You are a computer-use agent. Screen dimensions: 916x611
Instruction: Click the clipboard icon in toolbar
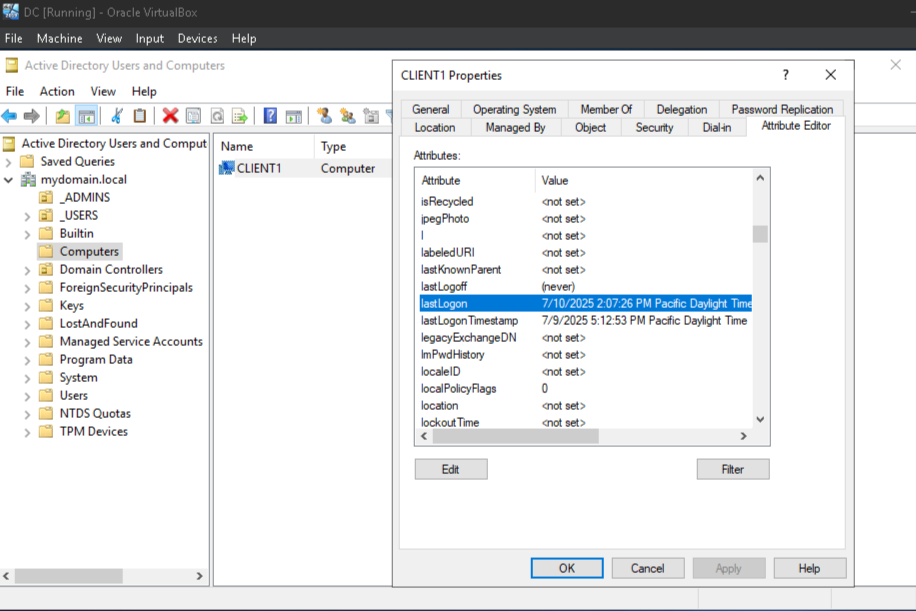pyautogui.click(x=140, y=116)
